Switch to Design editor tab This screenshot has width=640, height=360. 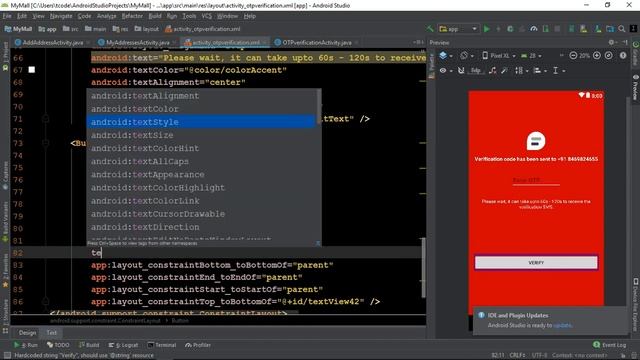pos(27,333)
